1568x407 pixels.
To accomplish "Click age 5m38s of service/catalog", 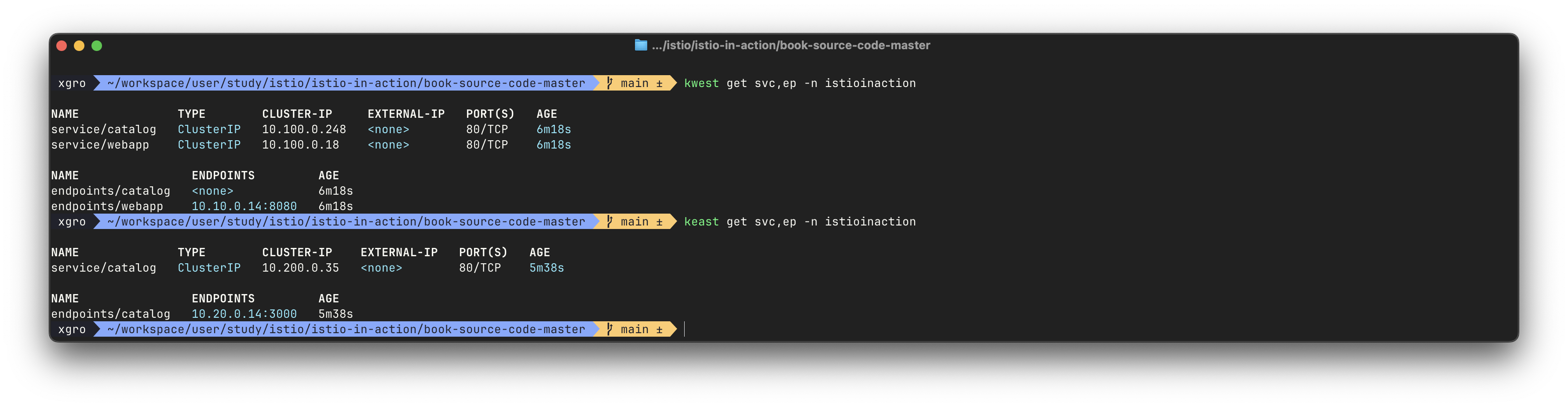I will point(547,268).
